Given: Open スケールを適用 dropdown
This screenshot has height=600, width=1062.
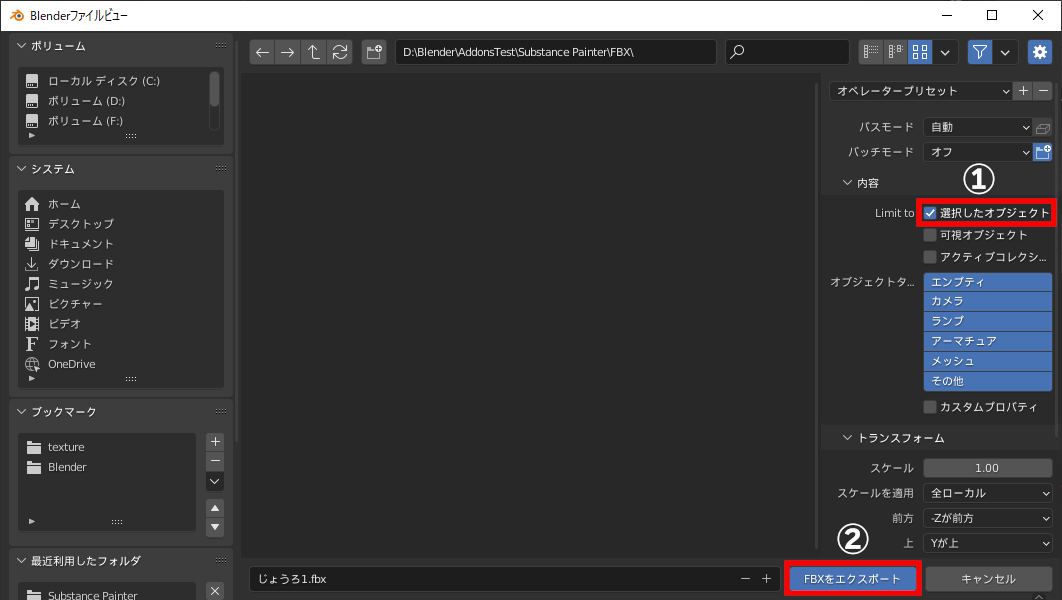Looking at the screenshot, I should (x=987, y=493).
